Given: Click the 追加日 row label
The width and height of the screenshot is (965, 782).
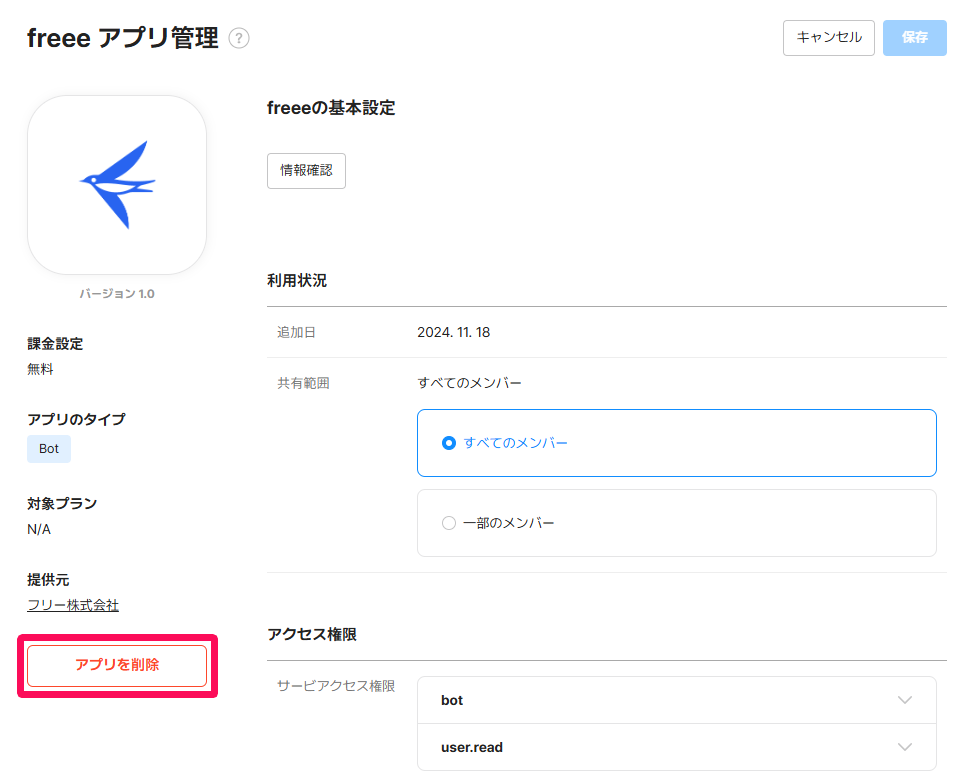Looking at the screenshot, I should pos(296,332).
